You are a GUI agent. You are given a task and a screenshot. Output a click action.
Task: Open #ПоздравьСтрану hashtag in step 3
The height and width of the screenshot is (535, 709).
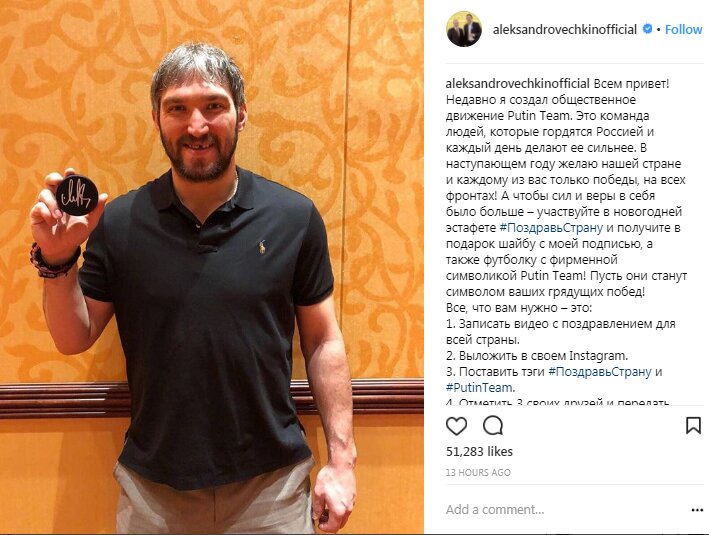[x=600, y=372]
